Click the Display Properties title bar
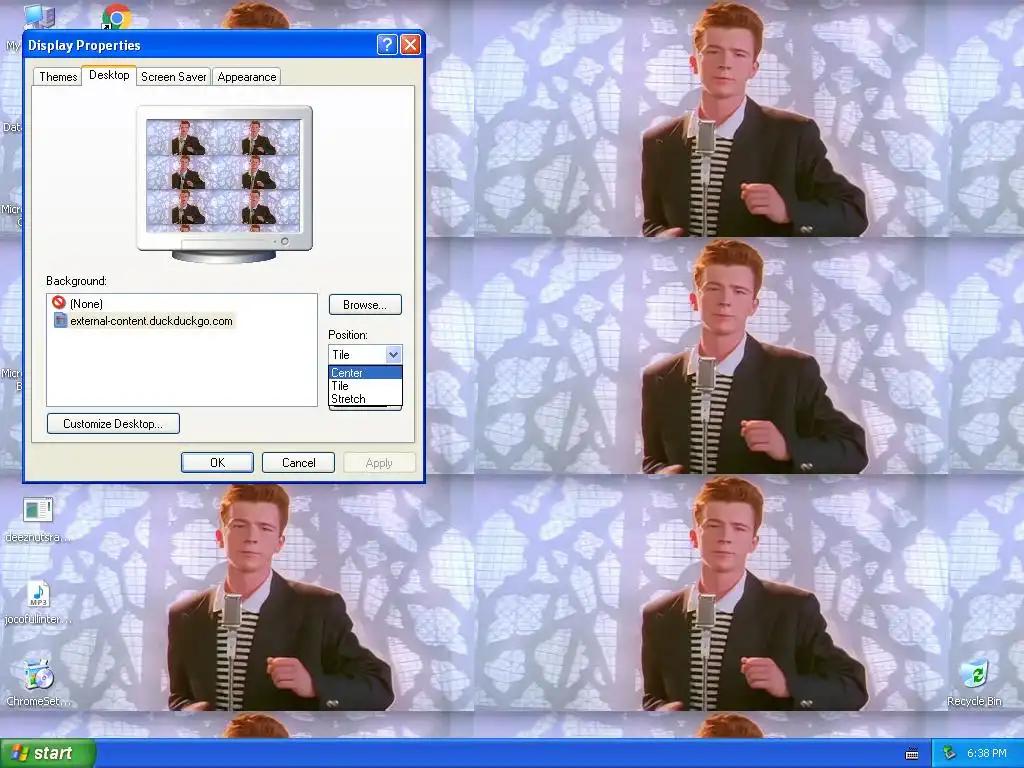The image size is (1024, 768). click(199, 45)
